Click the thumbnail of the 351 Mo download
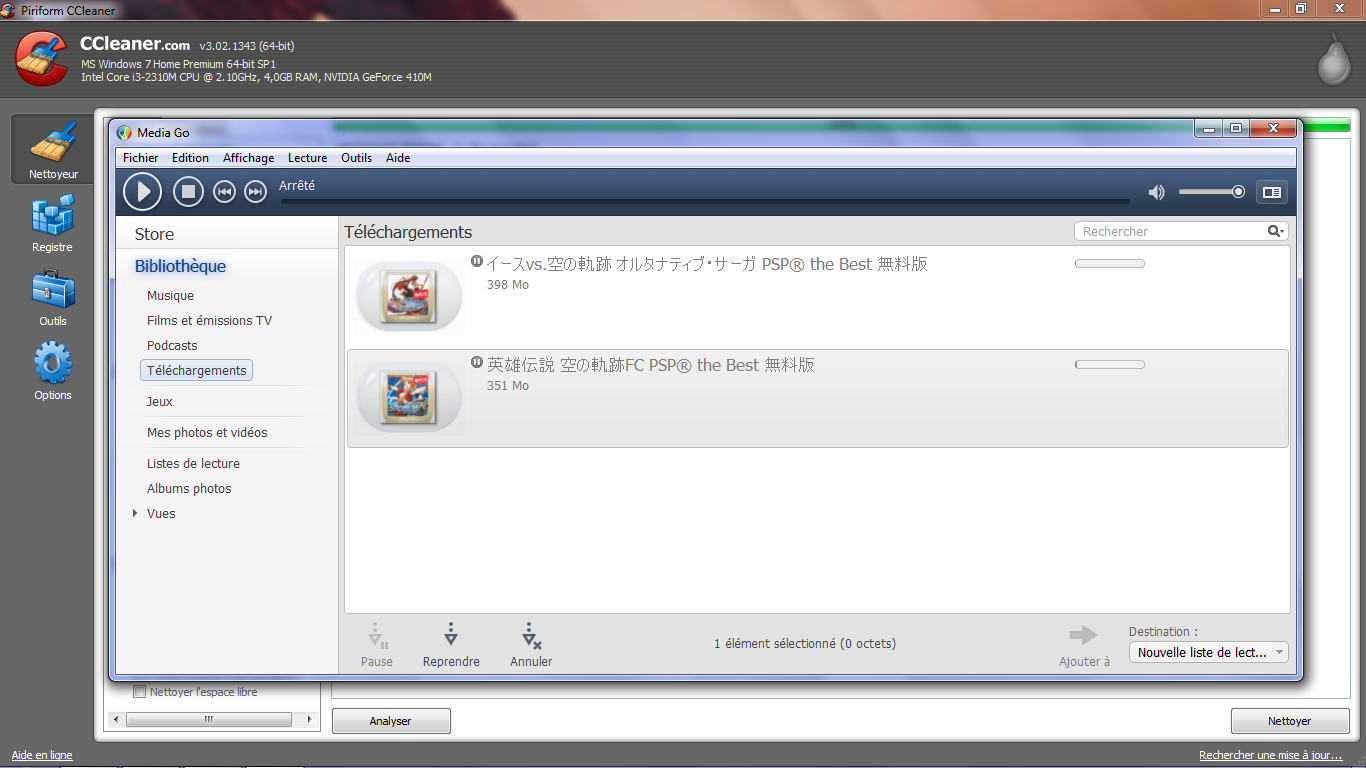This screenshot has width=1366, height=768. click(409, 397)
